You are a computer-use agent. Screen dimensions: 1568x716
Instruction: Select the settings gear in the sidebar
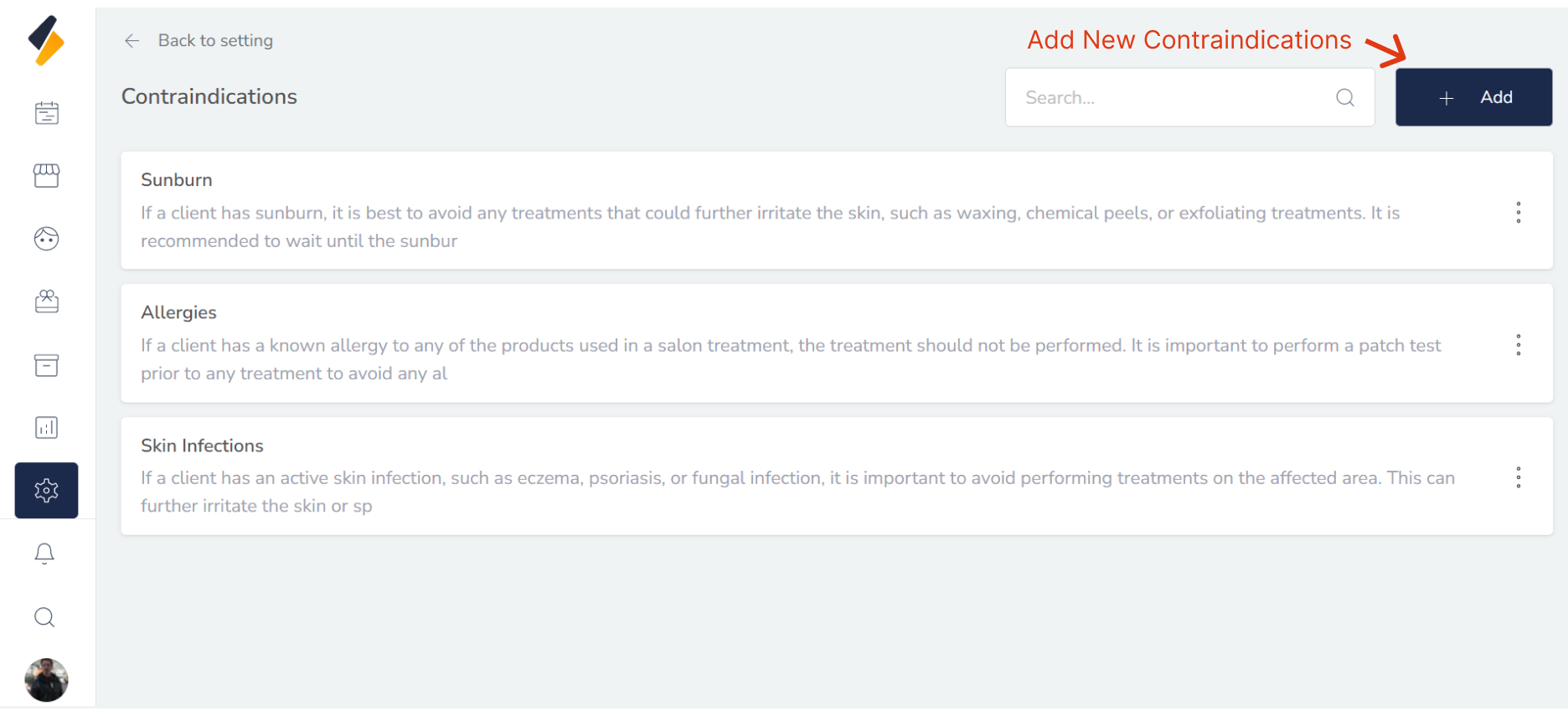pos(46,490)
